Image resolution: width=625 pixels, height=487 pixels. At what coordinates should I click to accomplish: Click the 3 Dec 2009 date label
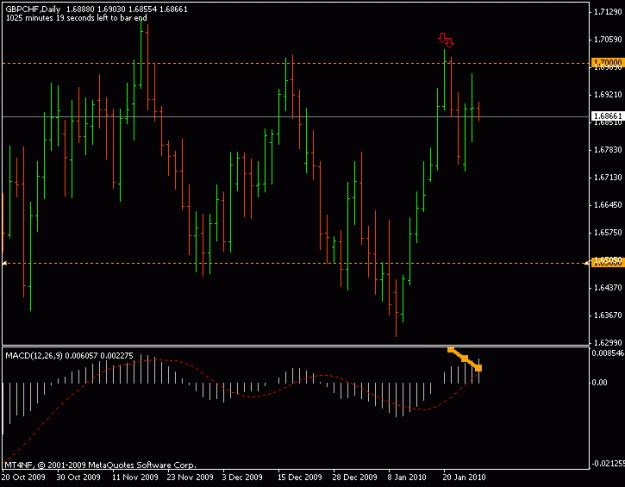coord(242,477)
